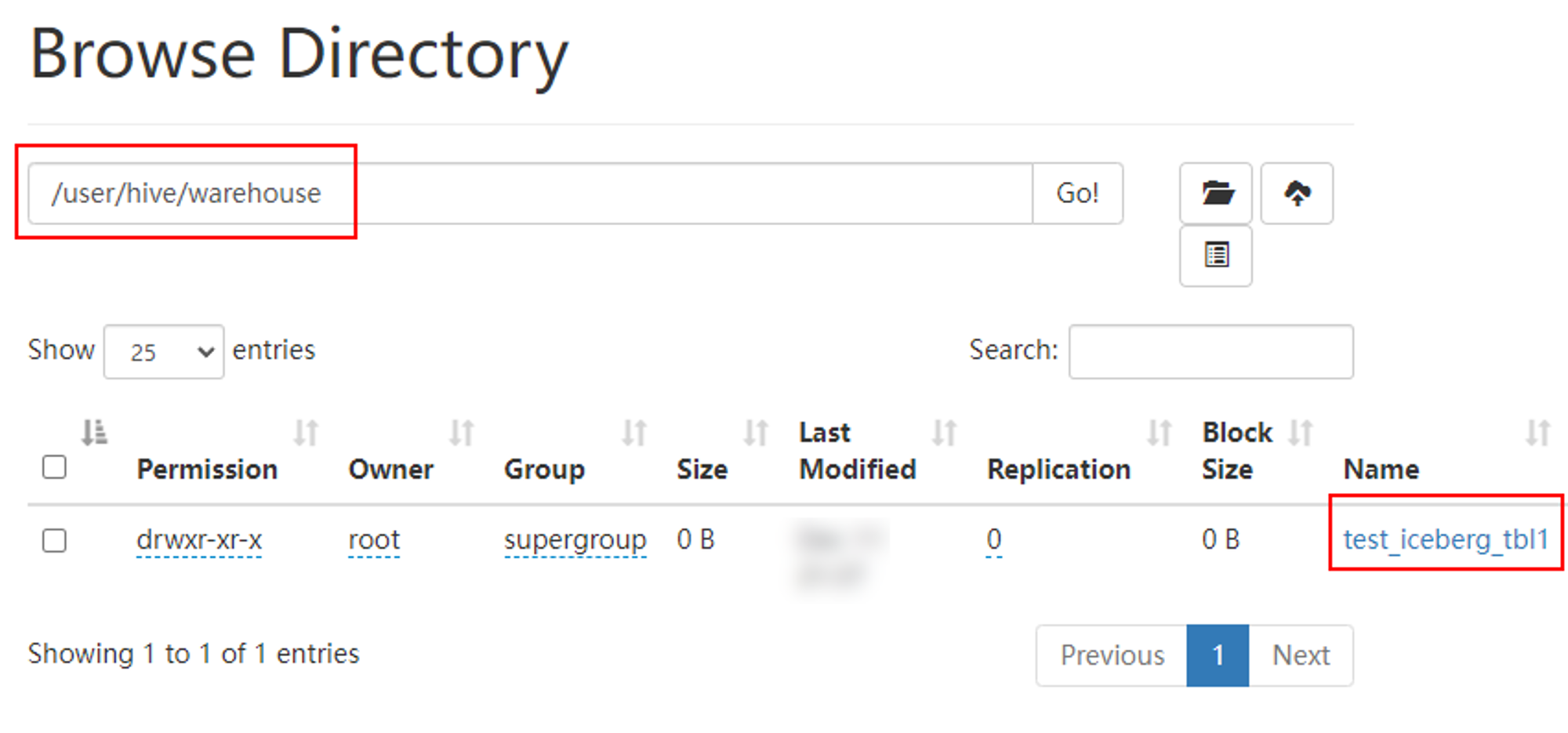The height and width of the screenshot is (733, 1568).
Task: Click the Next pagination button
Action: point(1301,655)
